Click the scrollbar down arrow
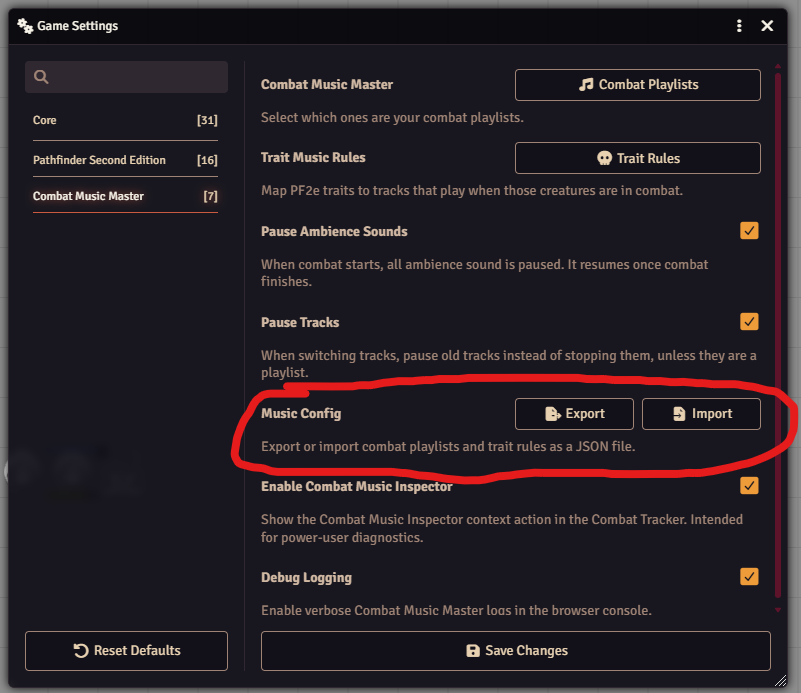Image resolution: width=801 pixels, height=693 pixels. [x=778, y=610]
